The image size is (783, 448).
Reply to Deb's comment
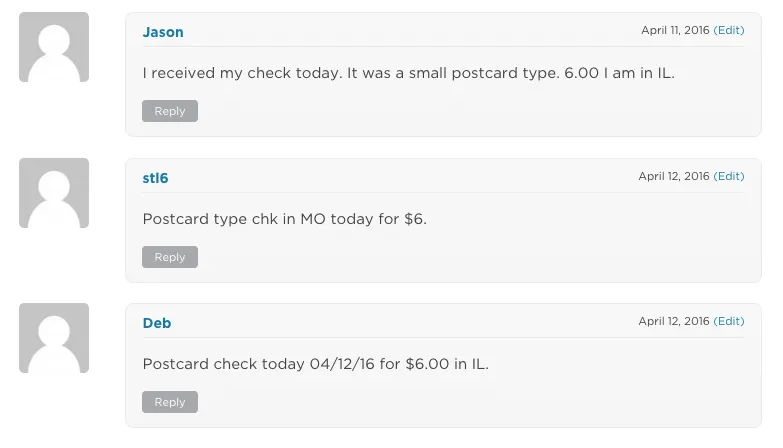pos(170,402)
